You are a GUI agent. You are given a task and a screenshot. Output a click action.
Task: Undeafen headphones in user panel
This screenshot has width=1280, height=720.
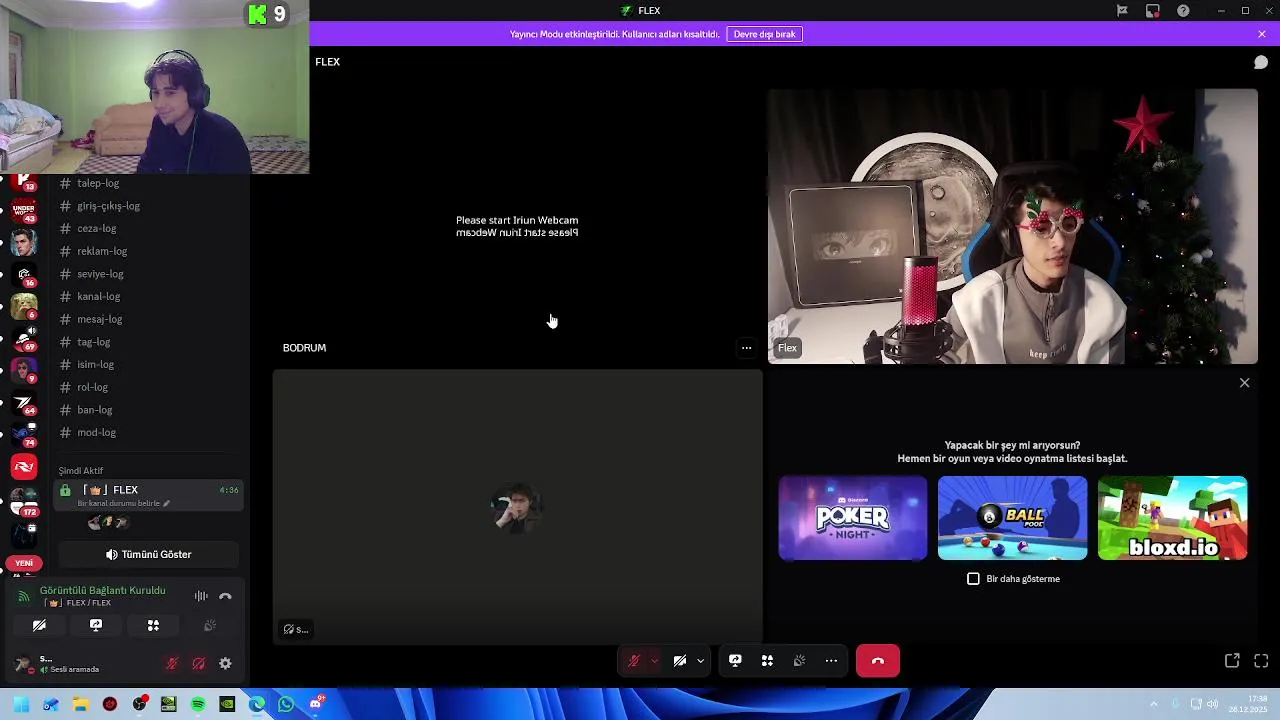199,664
